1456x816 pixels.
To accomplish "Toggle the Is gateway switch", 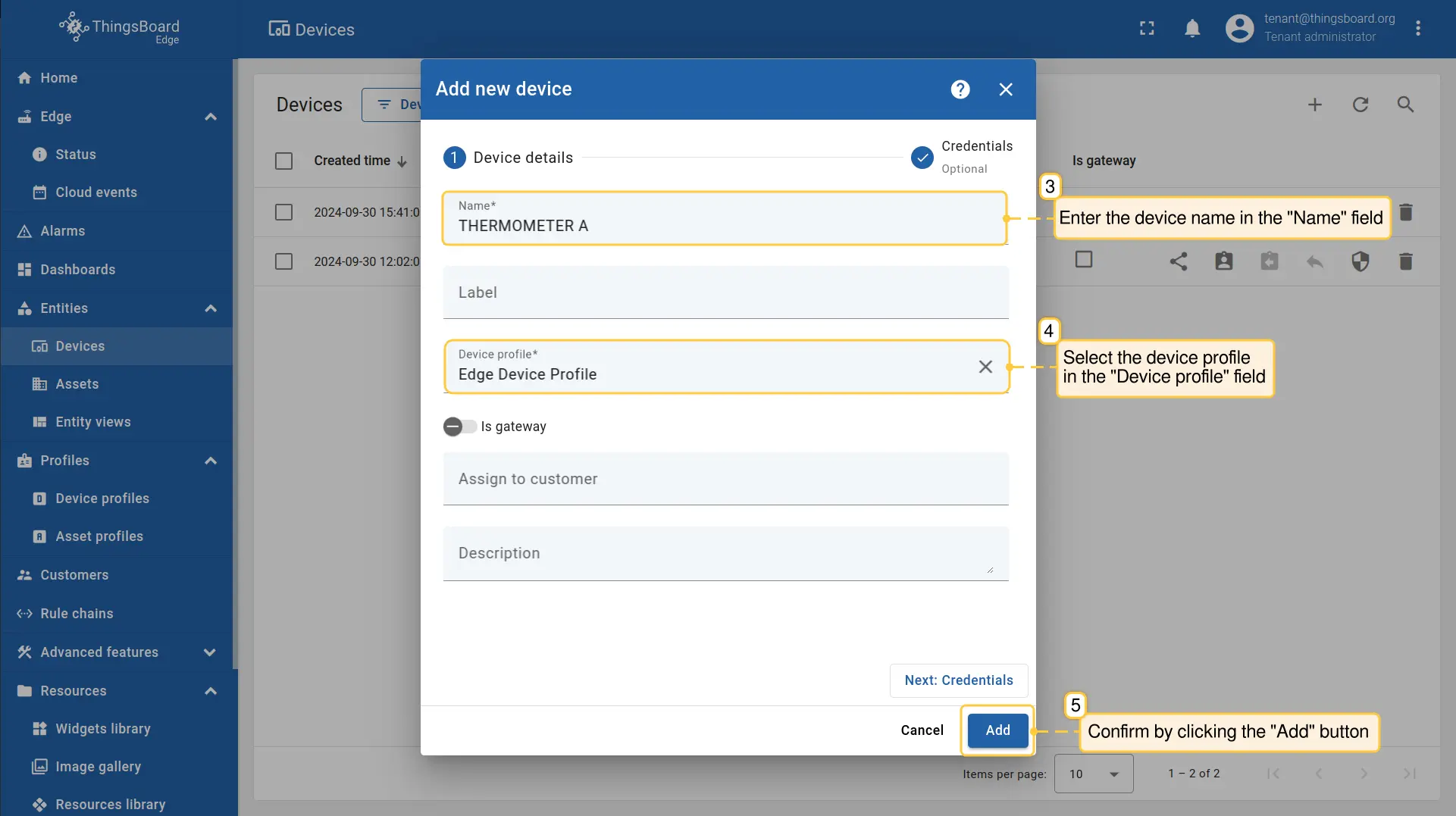I will [x=459, y=427].
